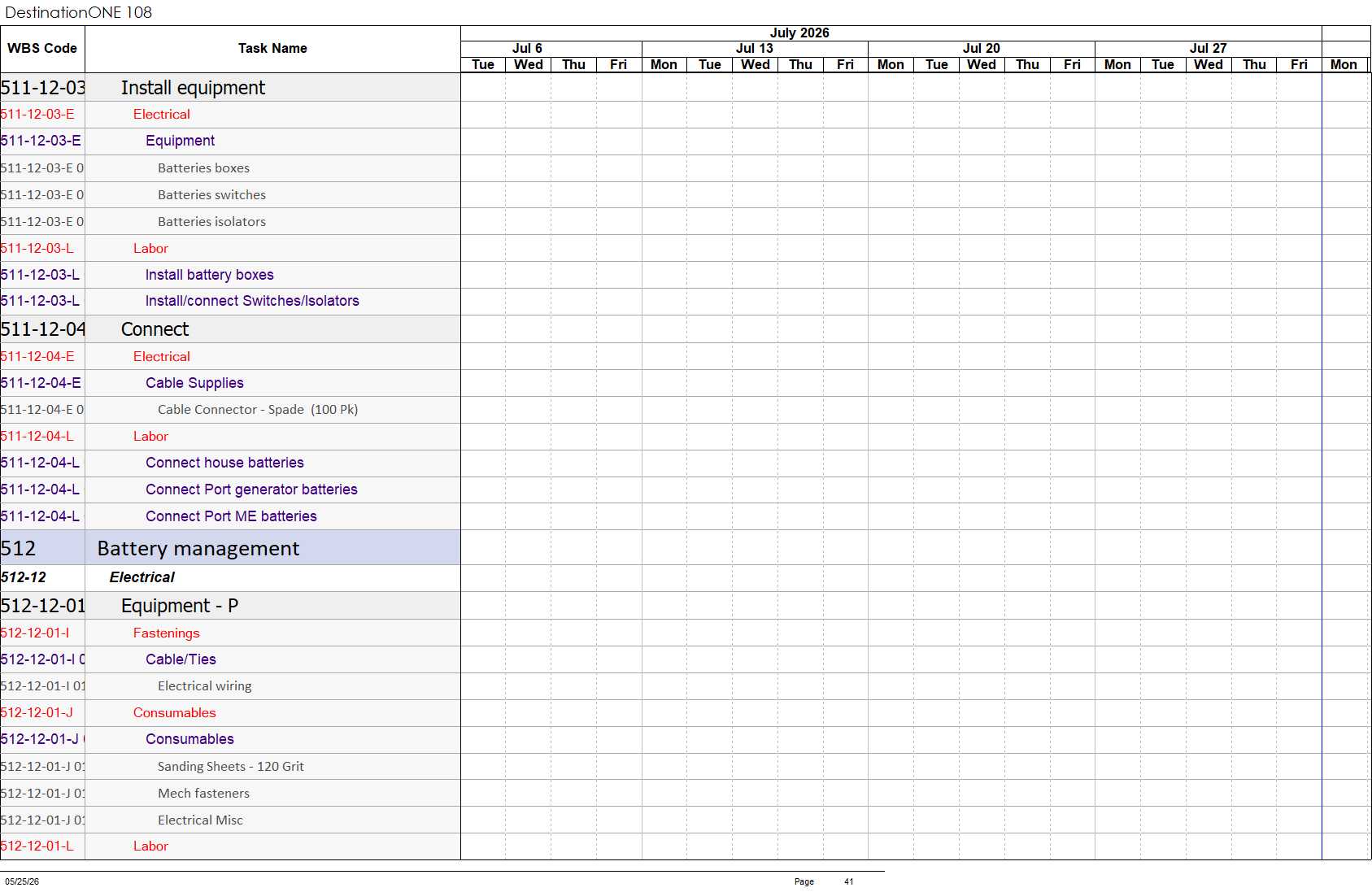Select the Task Name column header
Image resolution: width=1372 pixels, height=892 pixels.
click(272, 49)
